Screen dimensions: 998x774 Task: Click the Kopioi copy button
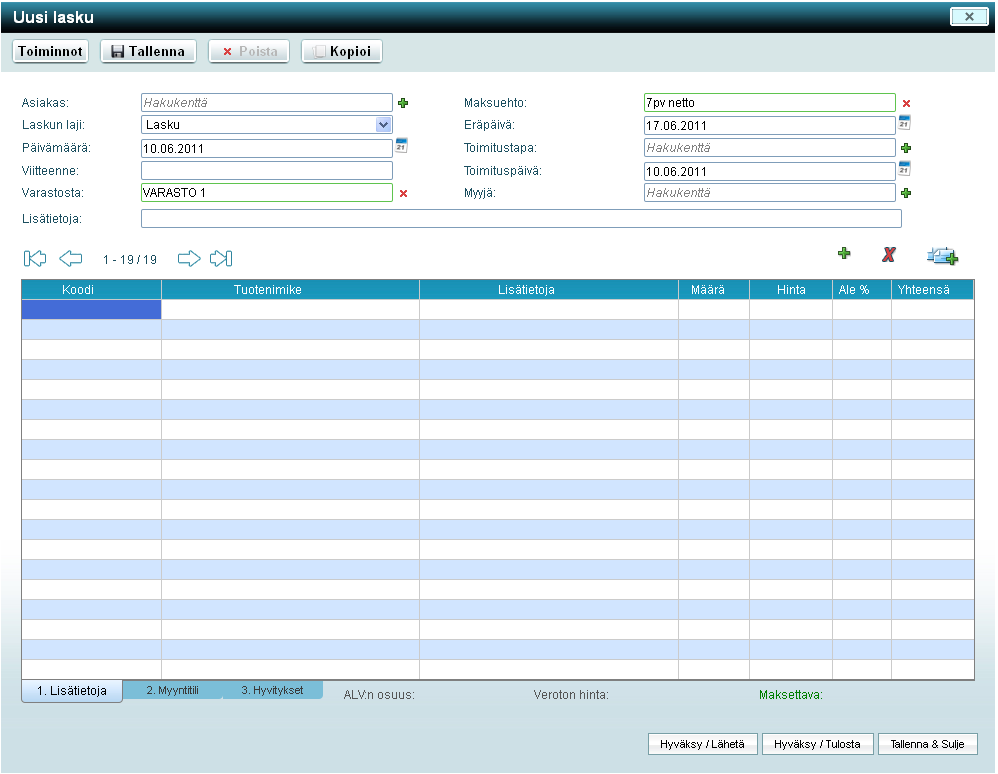[x=342, y=52]
